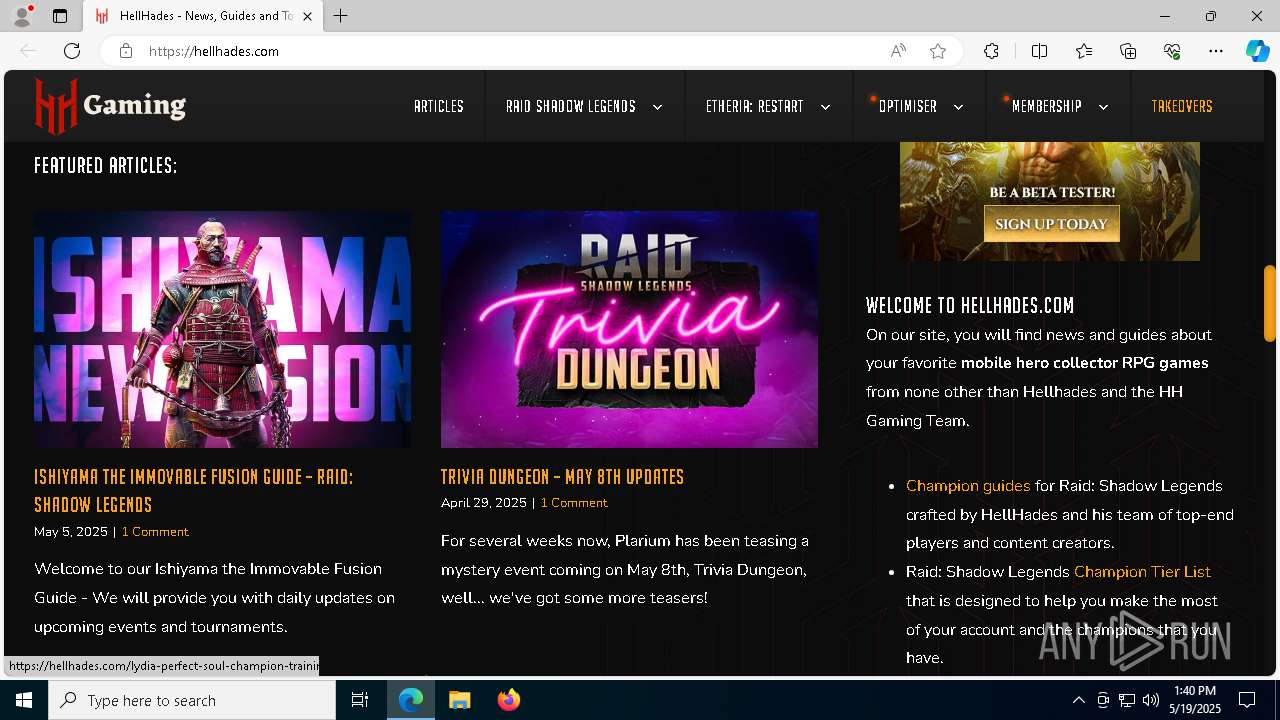Open the taskbar clock and date
Image resolution: width=1280 pixels, height=720 pixels.
coord(1195,700)
